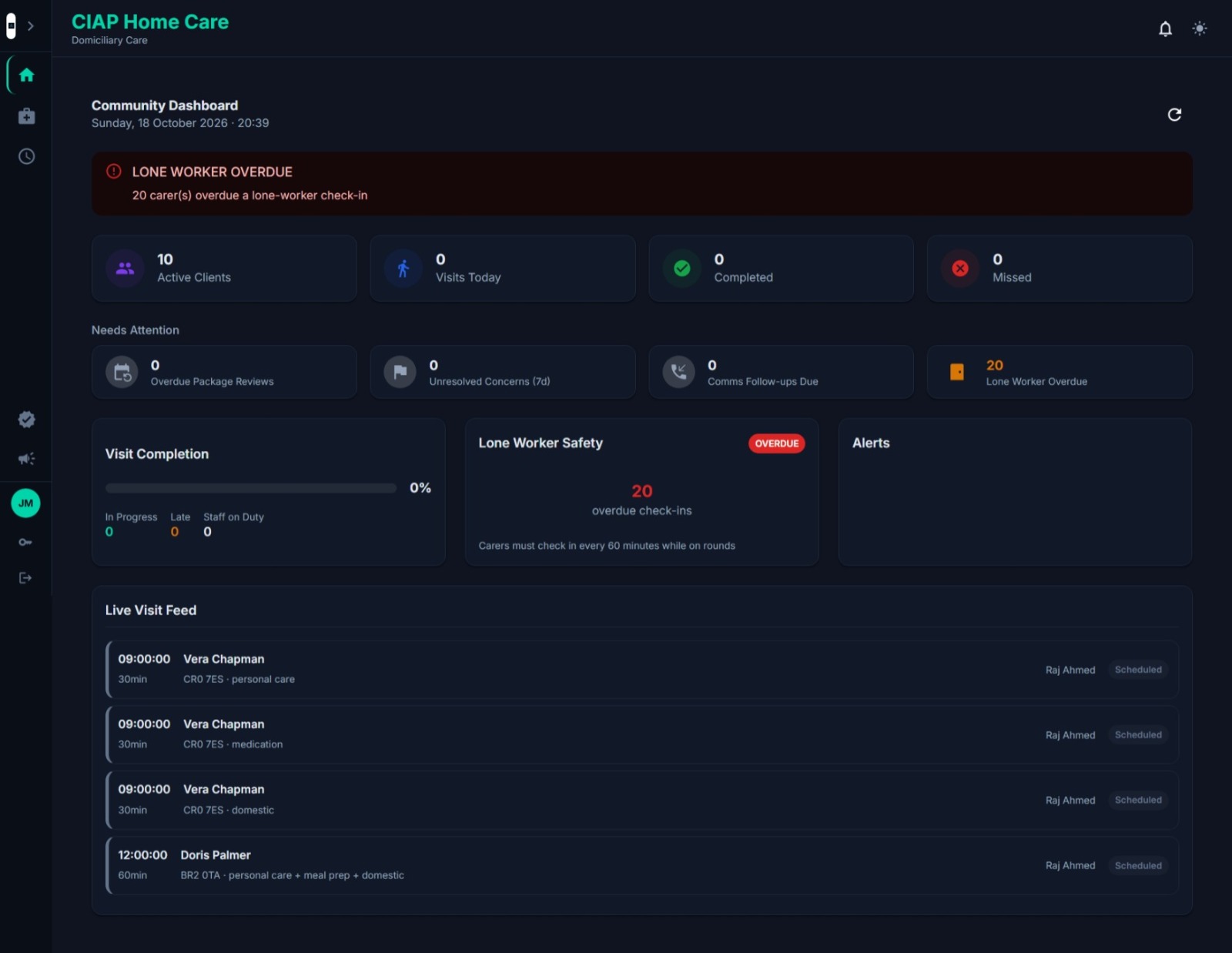Click the Comms Follow-ups phone icon
This screenshot has width=1232, height=953.
pos(678,373)
